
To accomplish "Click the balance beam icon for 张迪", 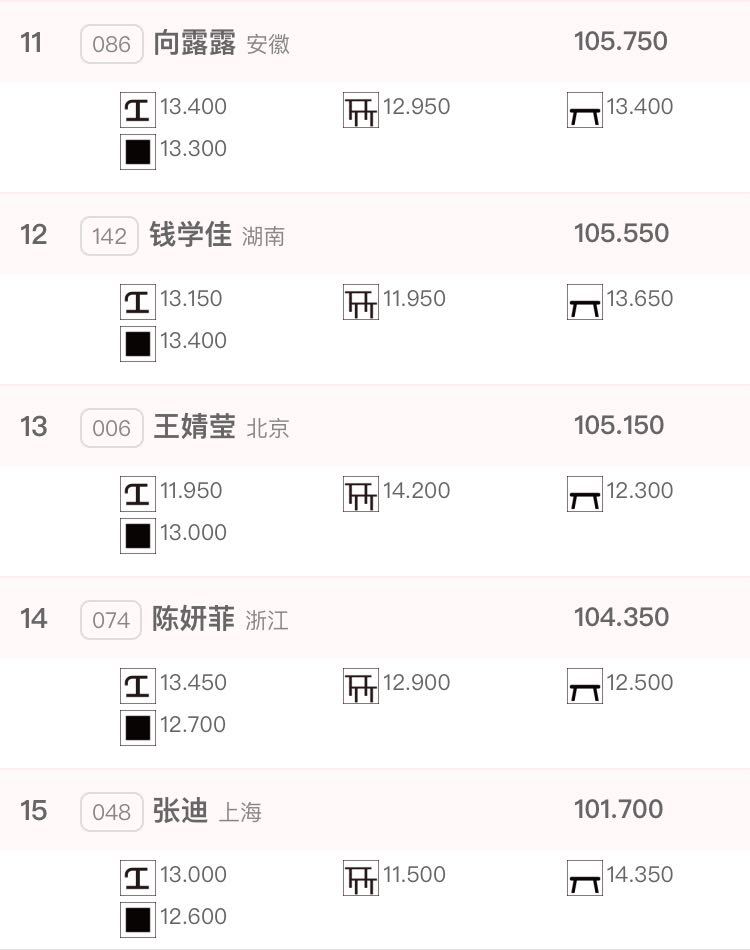I will 585,878.
